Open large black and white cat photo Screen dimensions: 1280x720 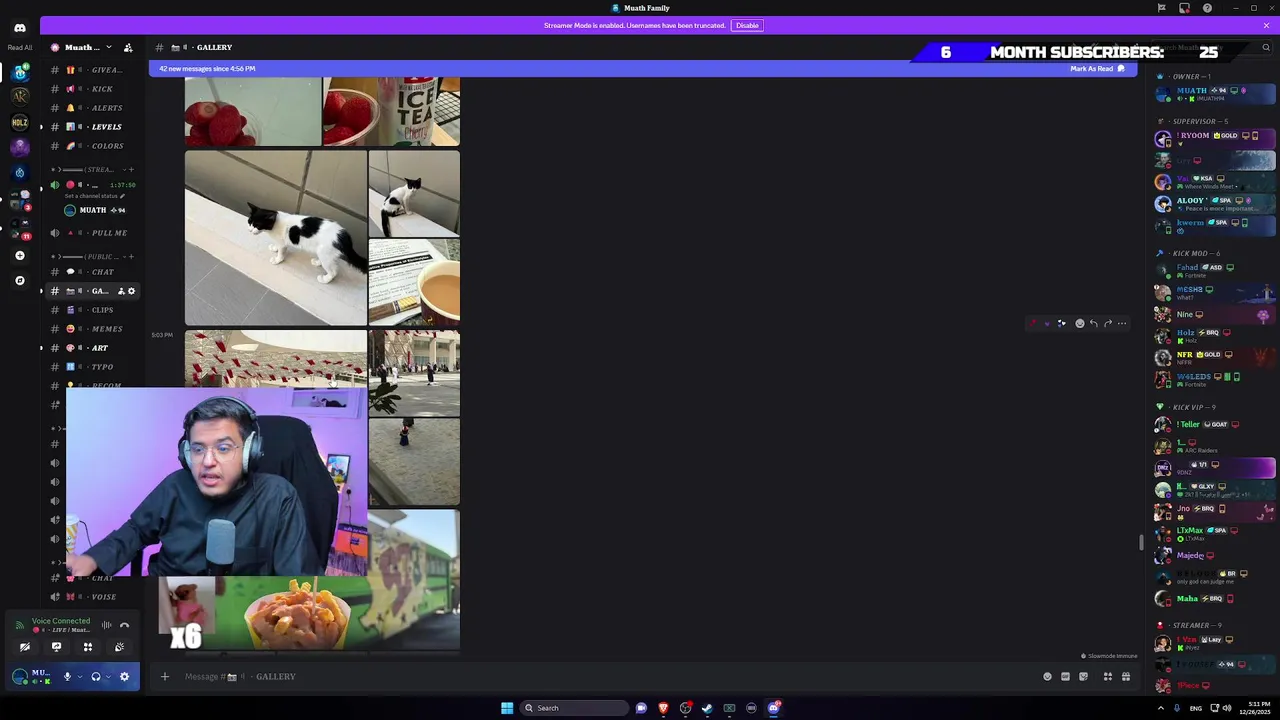[275, 238]
